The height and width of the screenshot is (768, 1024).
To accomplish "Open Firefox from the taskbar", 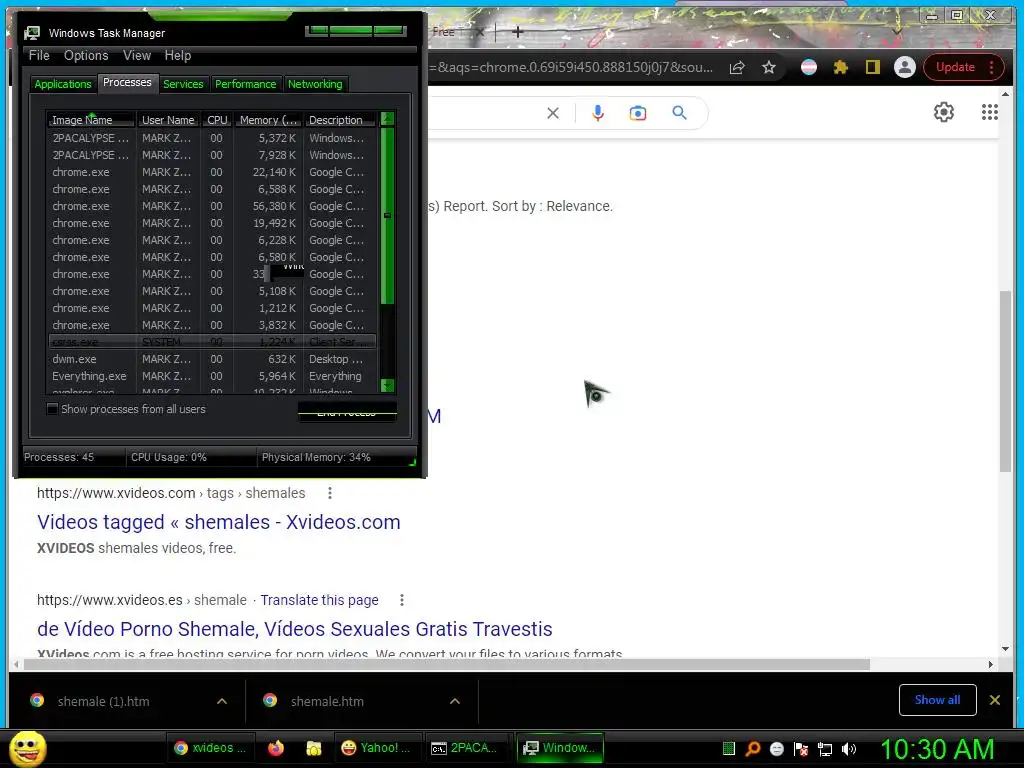I will [x=276, y=748].
